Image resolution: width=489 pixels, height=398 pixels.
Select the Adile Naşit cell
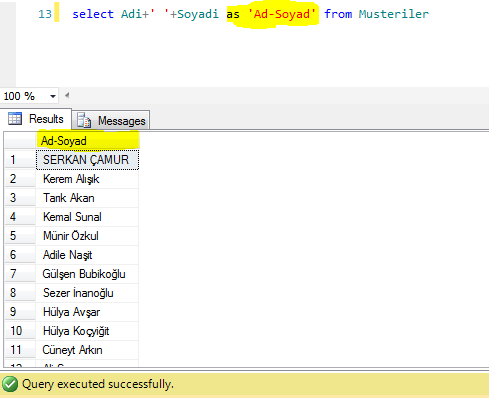click(x=87, y=255)
